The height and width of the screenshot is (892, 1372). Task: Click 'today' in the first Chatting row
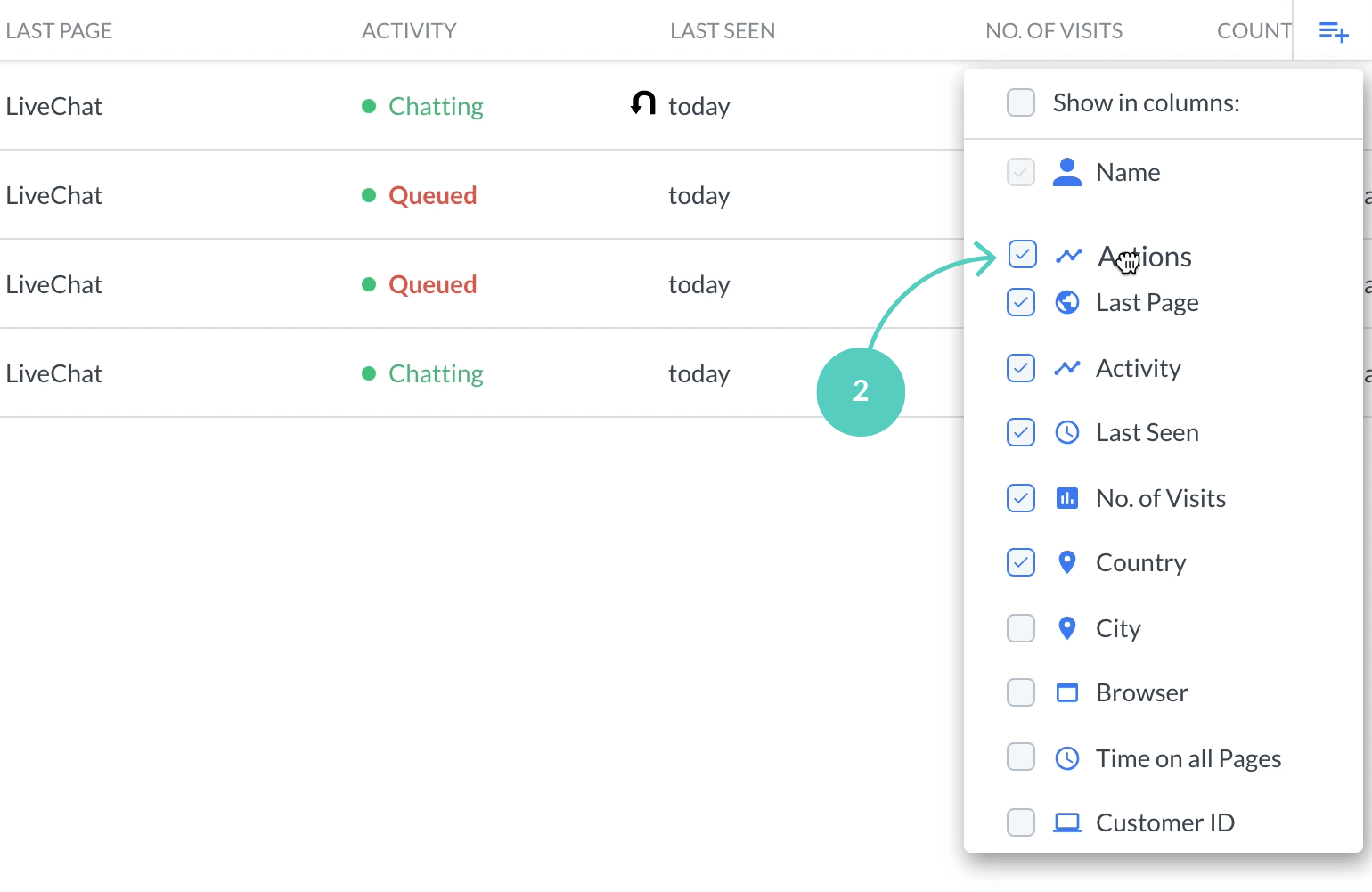699,107
